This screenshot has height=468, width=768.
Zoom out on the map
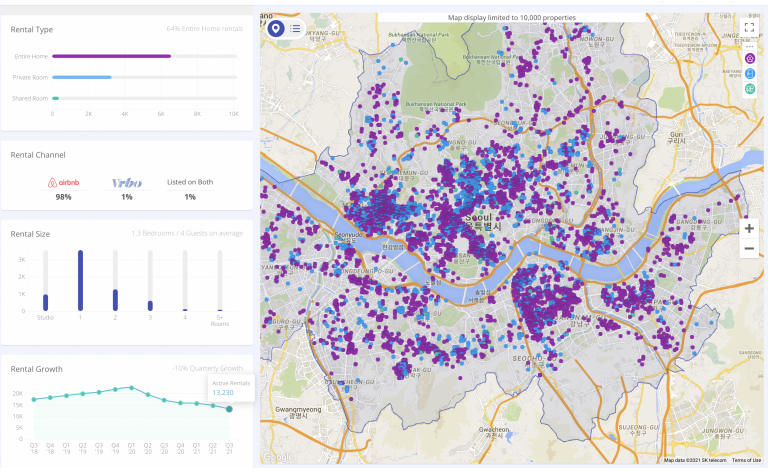[x=749, y=248]
